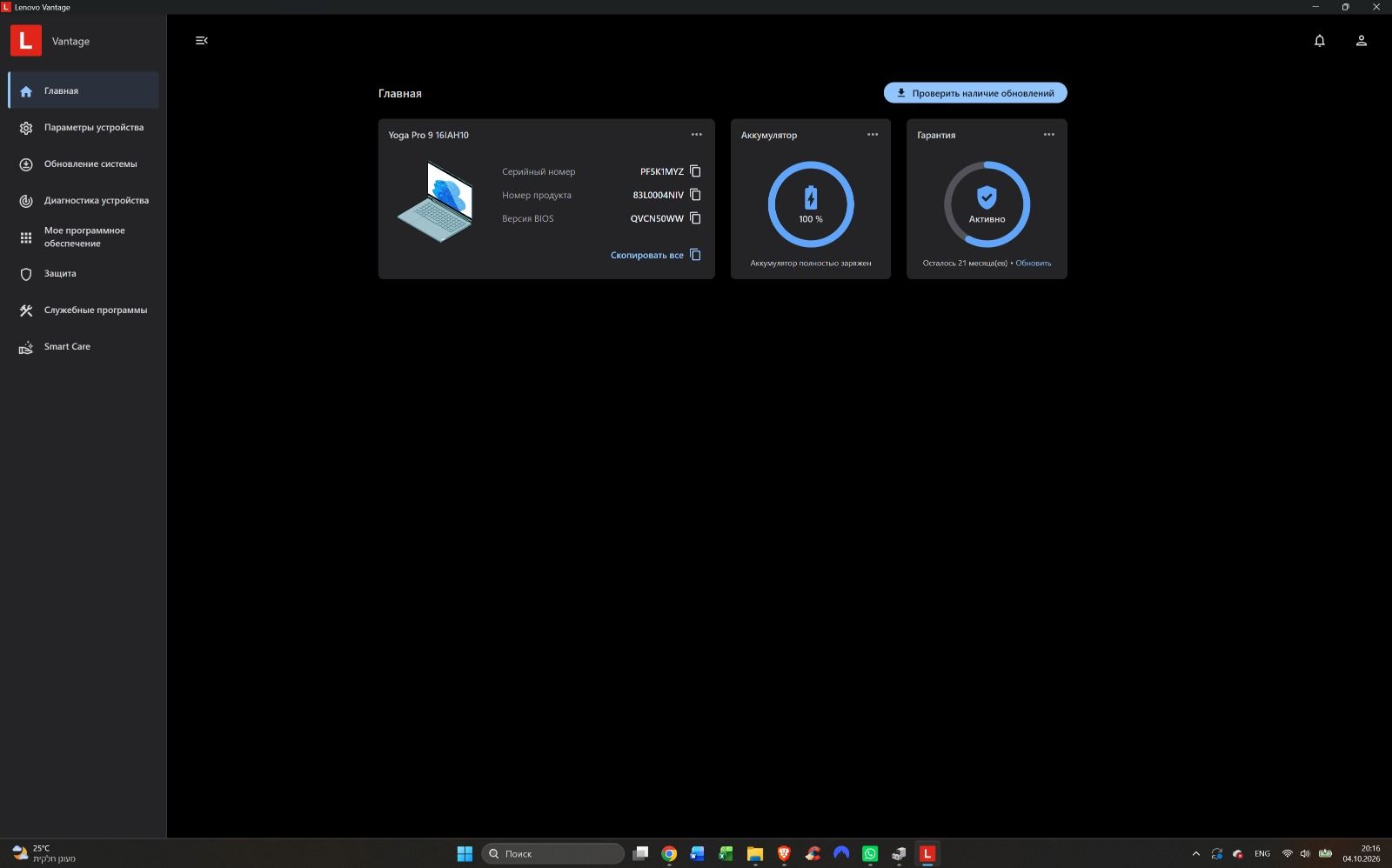Open WhatsApp from the taskbar
This screenshot has width=1392, height=868.
click(x=870, y=853)
